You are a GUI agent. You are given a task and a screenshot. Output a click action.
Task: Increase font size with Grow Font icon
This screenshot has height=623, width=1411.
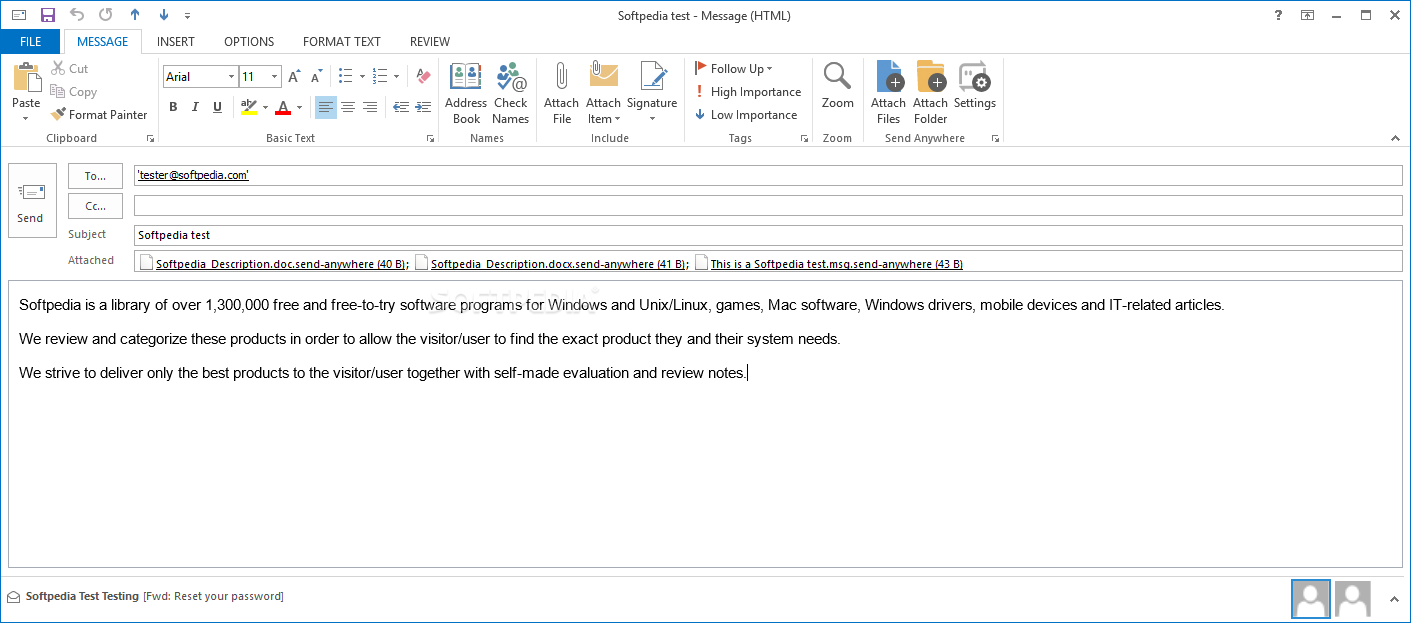(x=294, y=77)
